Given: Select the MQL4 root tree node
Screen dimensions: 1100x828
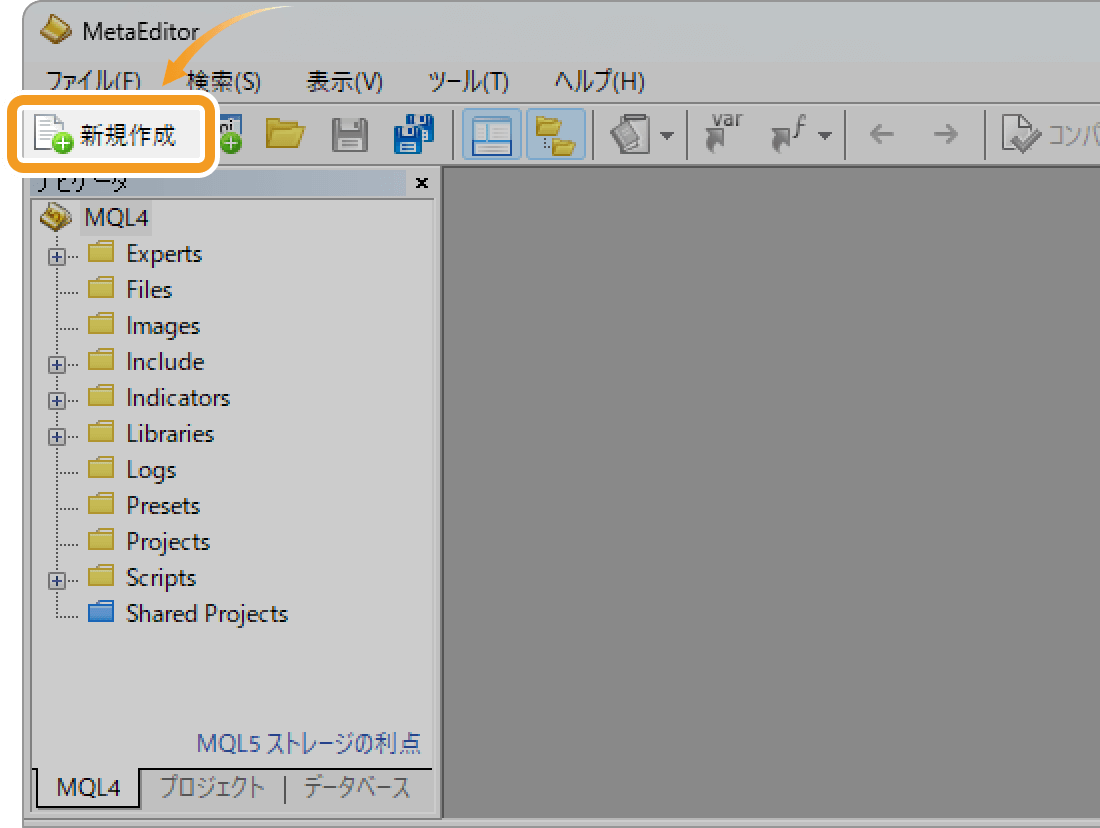Looking at the screenshot, I should 116,218.
